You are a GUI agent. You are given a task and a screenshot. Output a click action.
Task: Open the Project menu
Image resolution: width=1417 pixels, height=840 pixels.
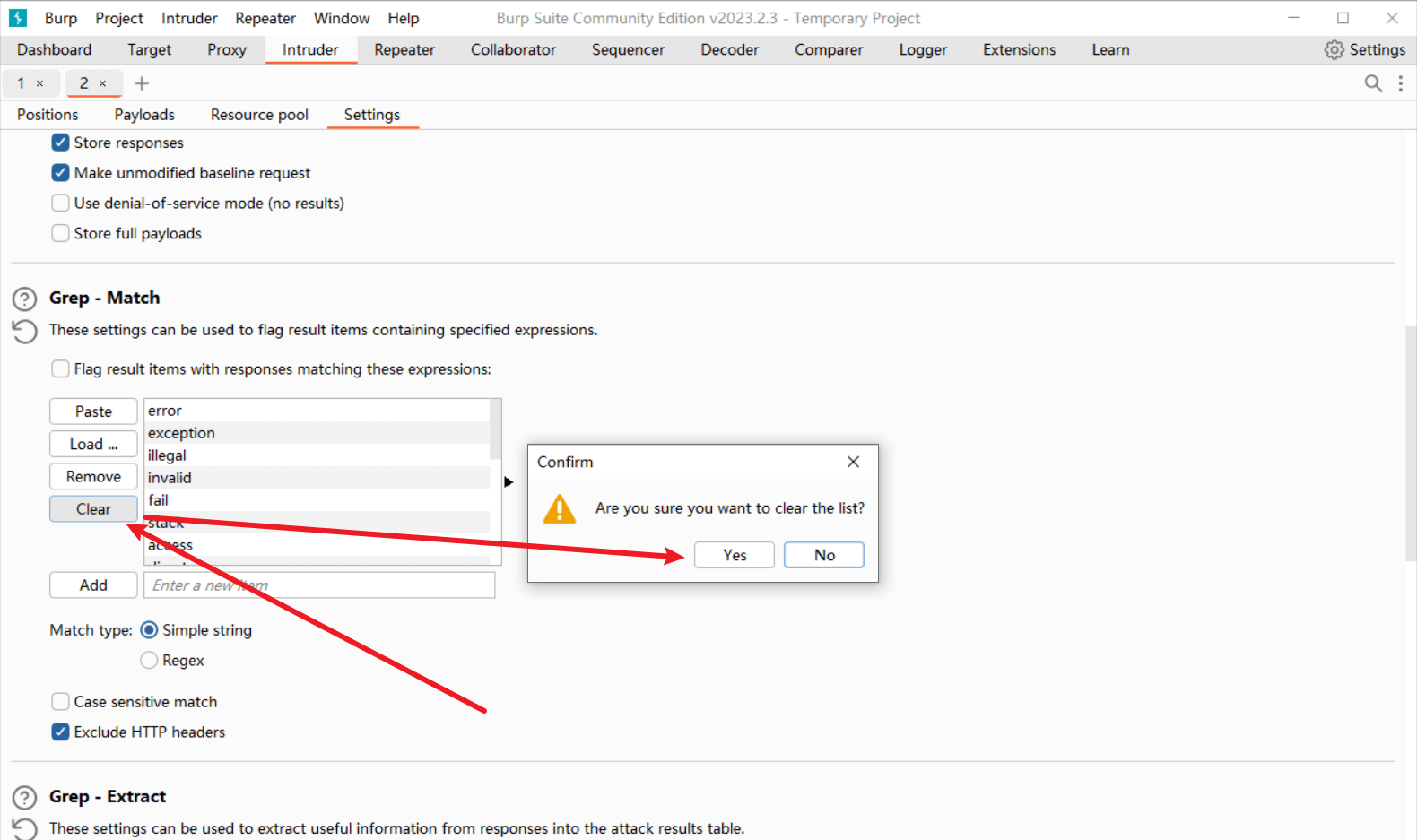pos(119,18)
